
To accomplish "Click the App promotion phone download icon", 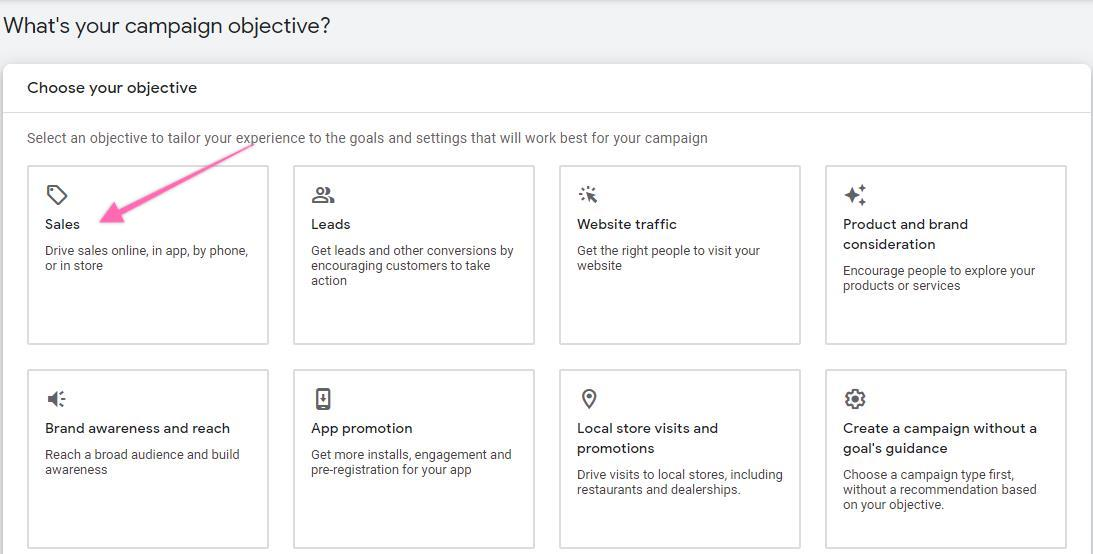I will (323, 399).
